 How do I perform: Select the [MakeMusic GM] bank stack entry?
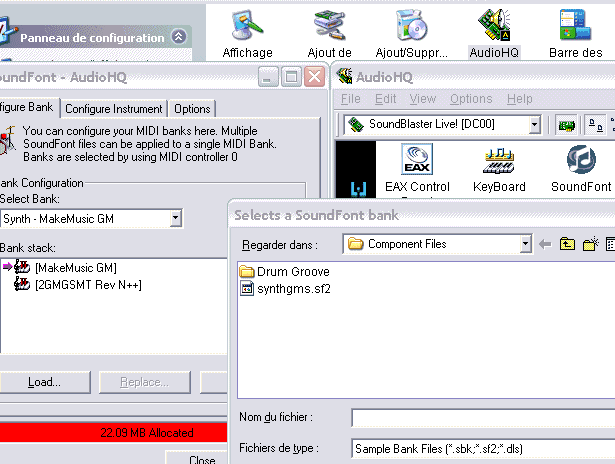tap(76, 268)
